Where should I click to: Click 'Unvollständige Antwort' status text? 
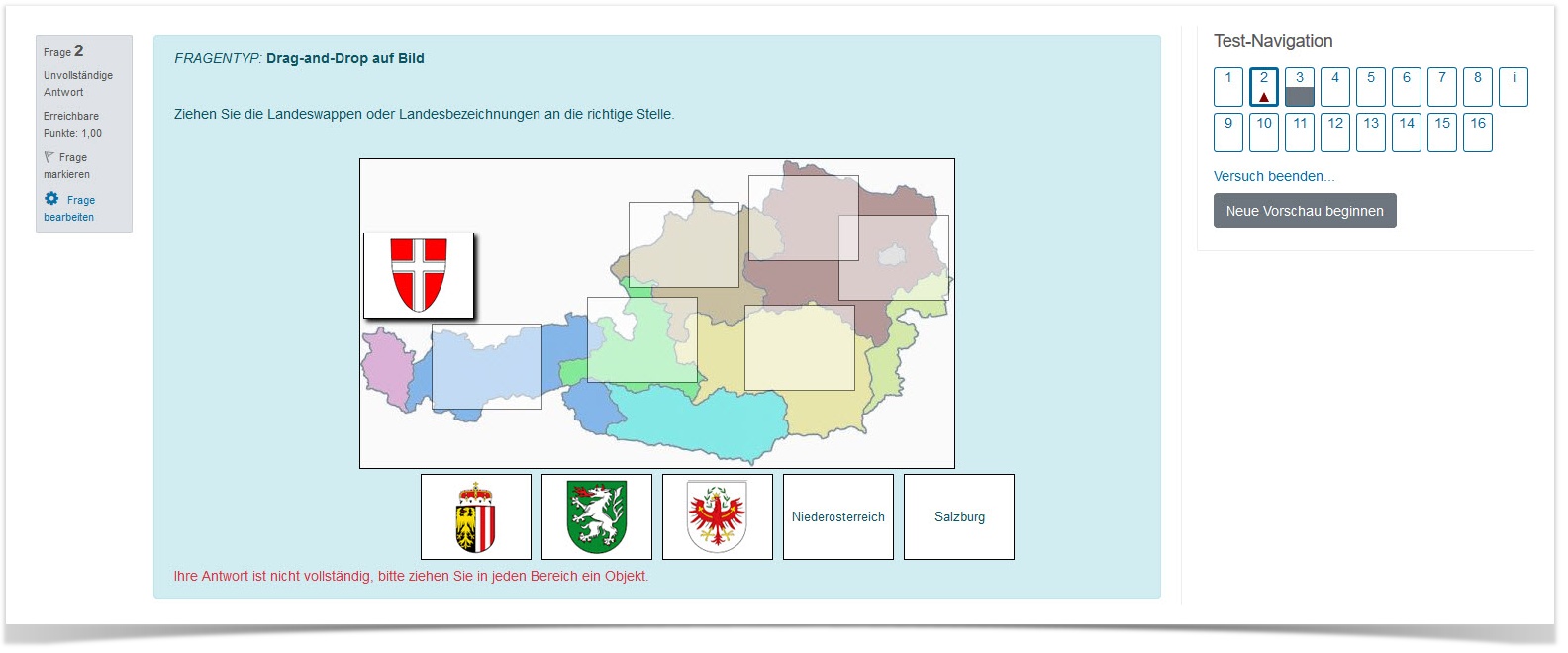pos(78,83)
